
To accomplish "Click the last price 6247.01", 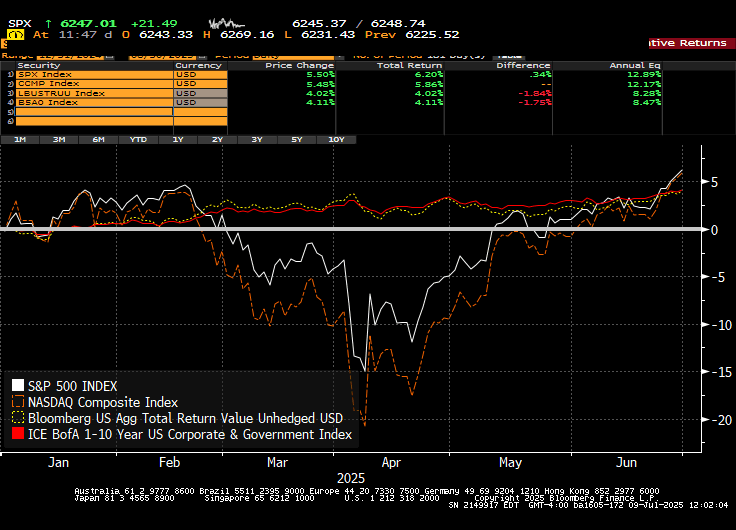I will (88, 23).
